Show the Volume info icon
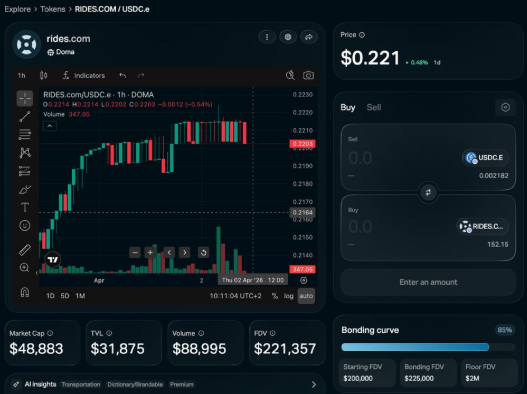The width and height of the screenshot is (527, 394). click(201, 333)
